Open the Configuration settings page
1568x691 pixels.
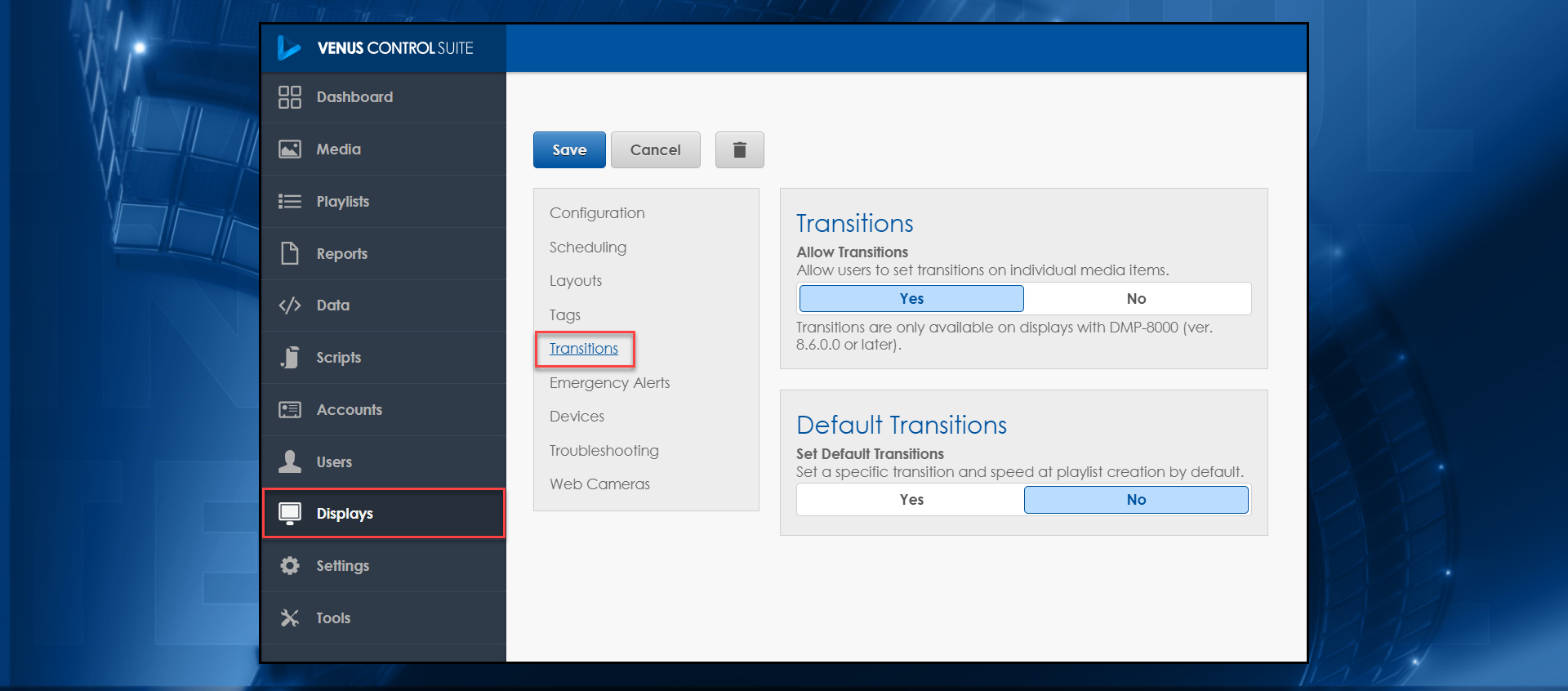pos(597,212)
